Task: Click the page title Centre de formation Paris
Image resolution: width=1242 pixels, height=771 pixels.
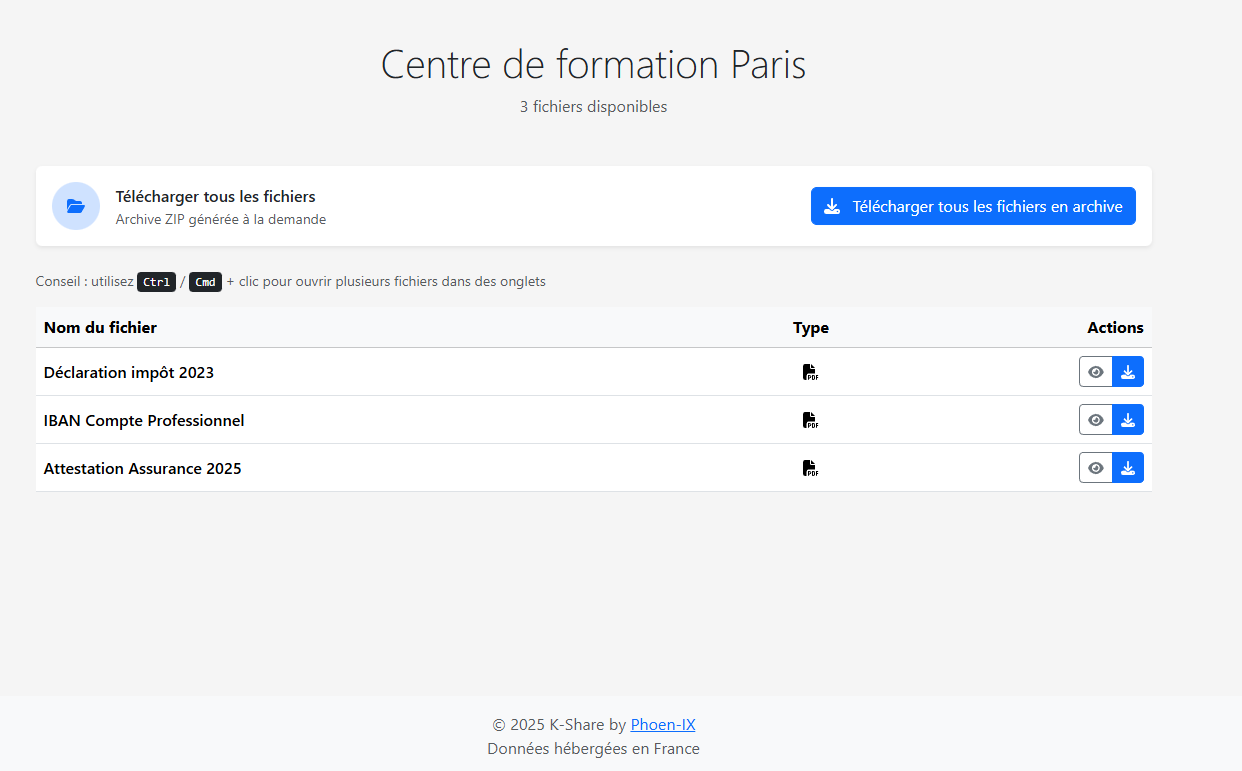Action: (593, 64)
